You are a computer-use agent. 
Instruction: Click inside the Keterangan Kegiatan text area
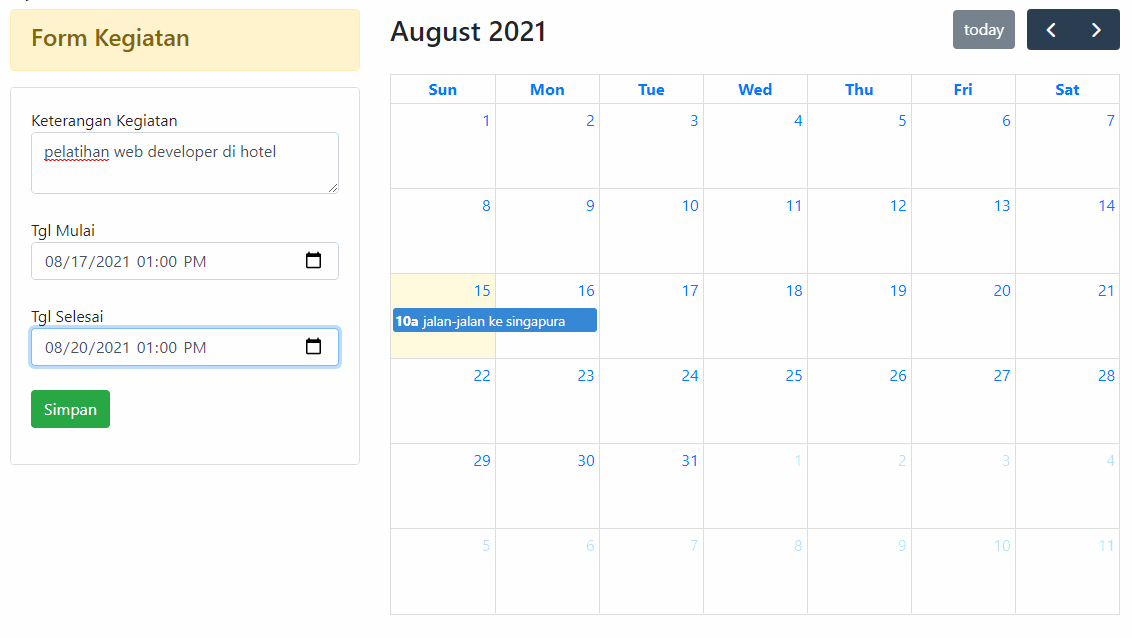pyautogui.click(x=184, y=160)
